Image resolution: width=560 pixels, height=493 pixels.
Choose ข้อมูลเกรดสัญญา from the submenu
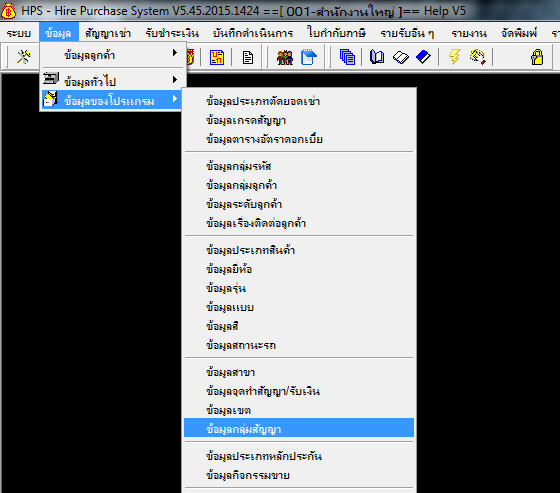point(299,120)
